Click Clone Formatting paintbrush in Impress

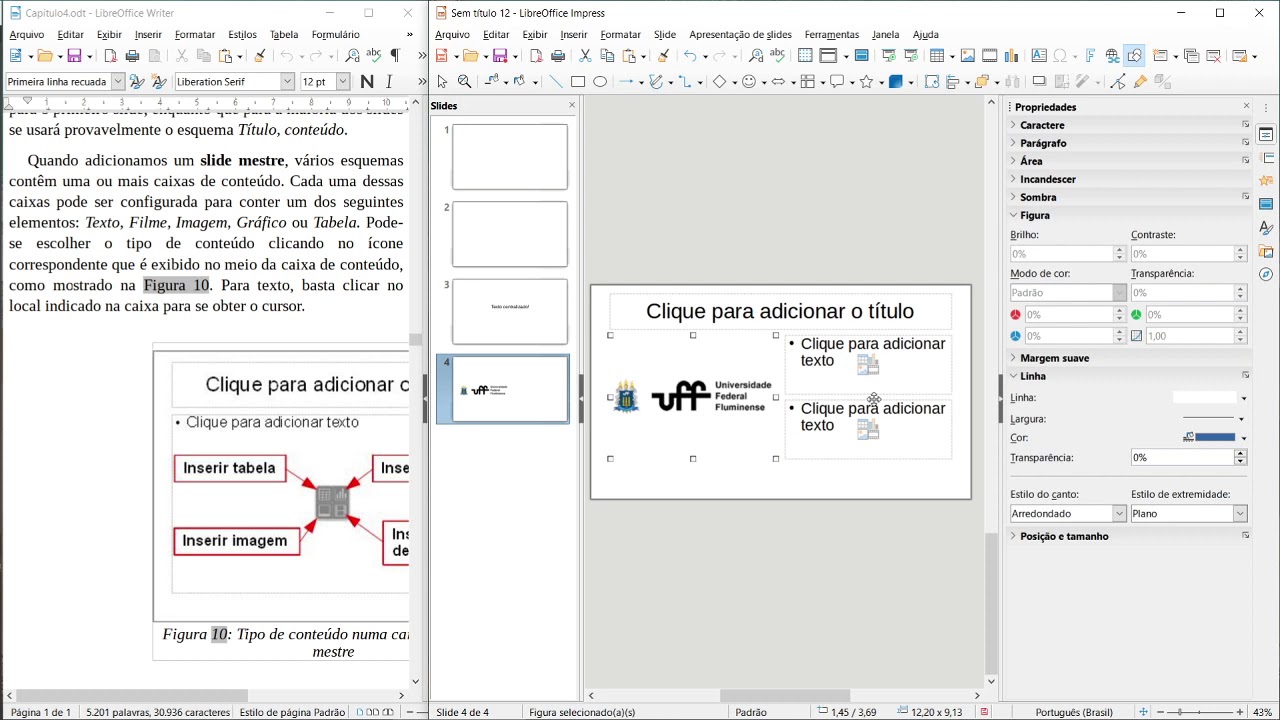tap(663, 56)
